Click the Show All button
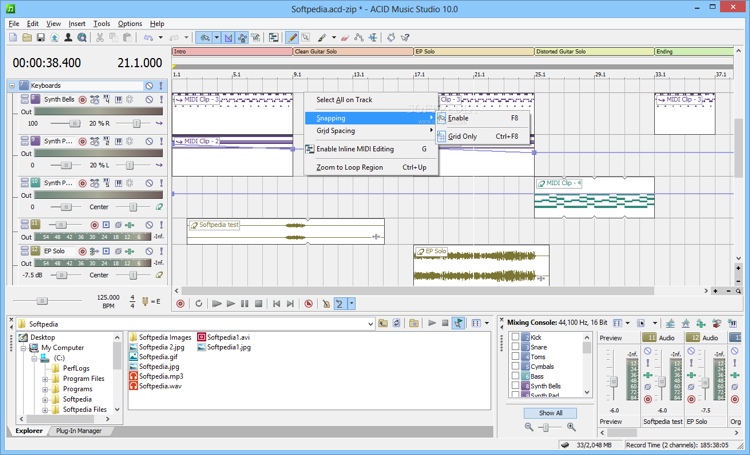This screenshot has height=455, width=750. click(x=550, y=412)
